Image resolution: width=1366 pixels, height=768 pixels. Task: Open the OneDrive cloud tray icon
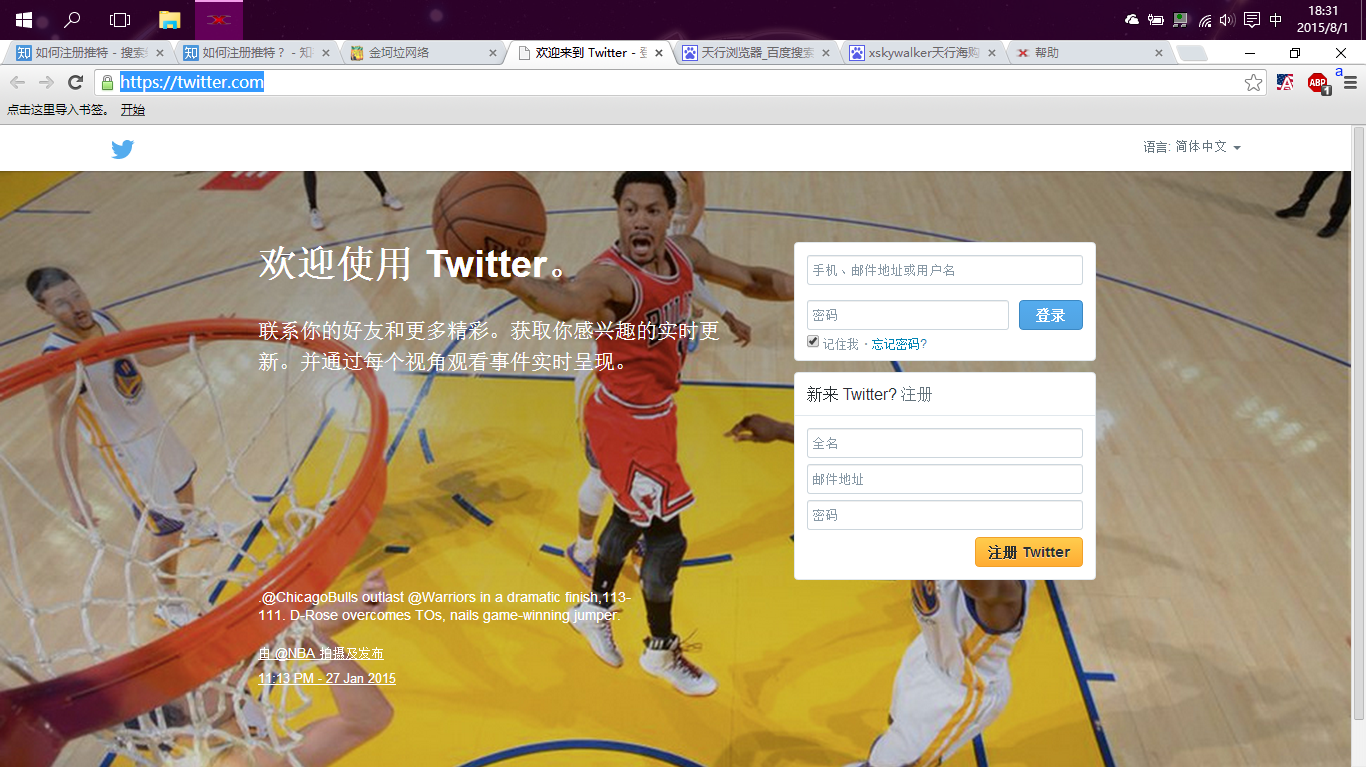point(1132,20)
